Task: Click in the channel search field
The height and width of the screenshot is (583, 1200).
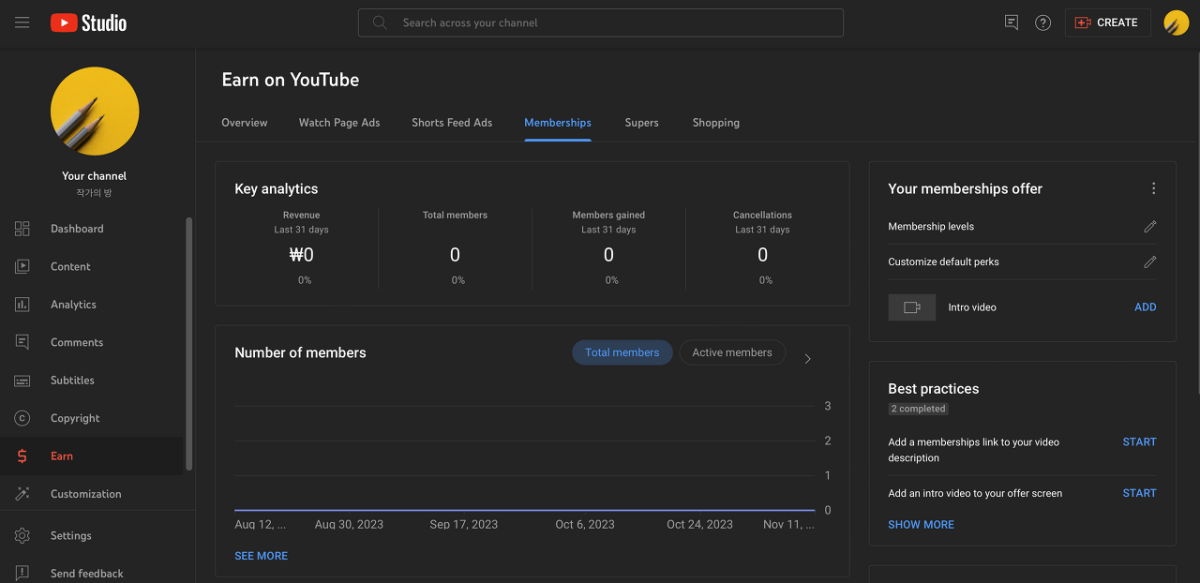Action: (601, 22)
